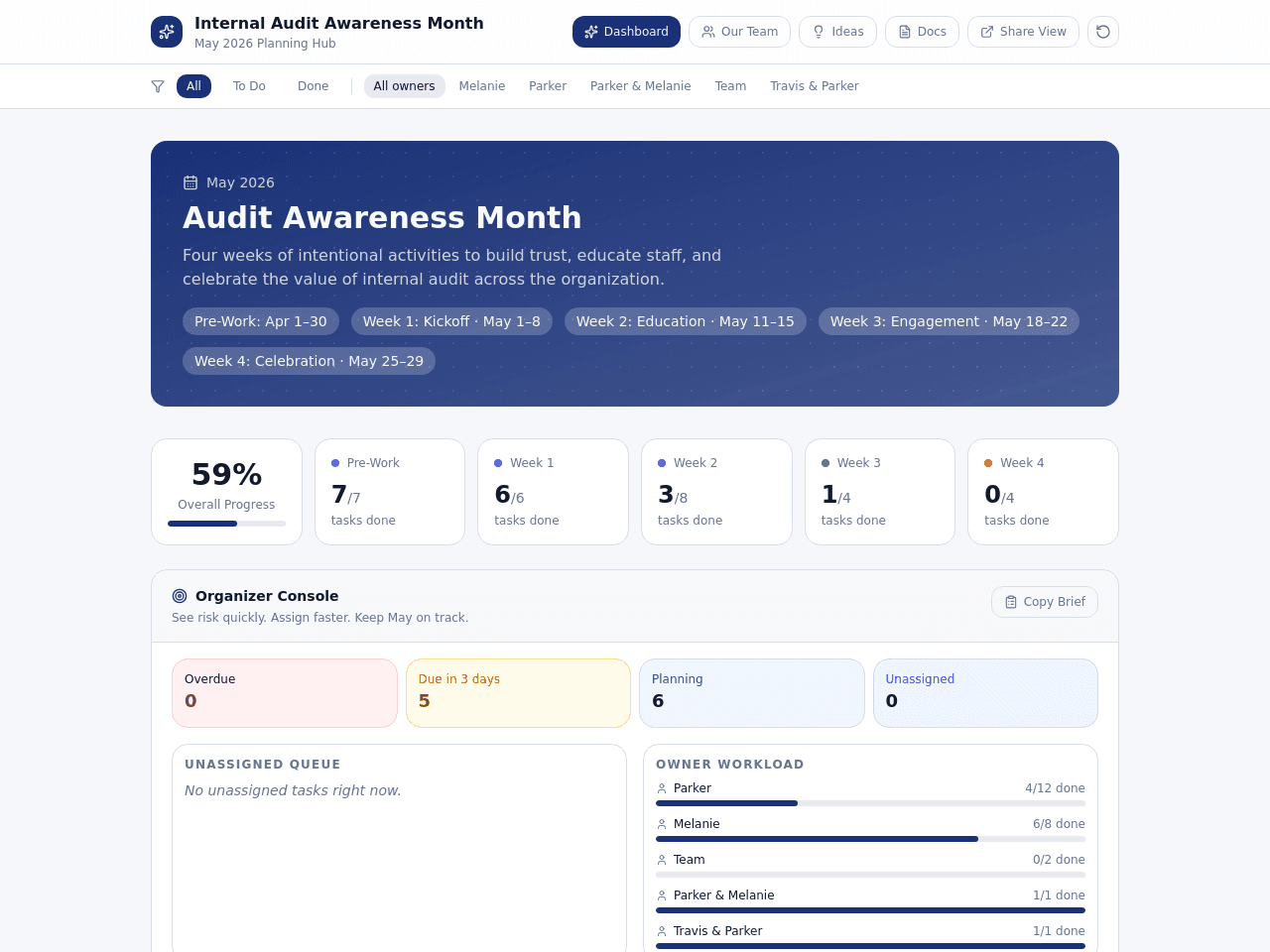This screenshot has width=1270, height=952.
Task: Filter tasks by To Do
Action: (x=249, y=86)
